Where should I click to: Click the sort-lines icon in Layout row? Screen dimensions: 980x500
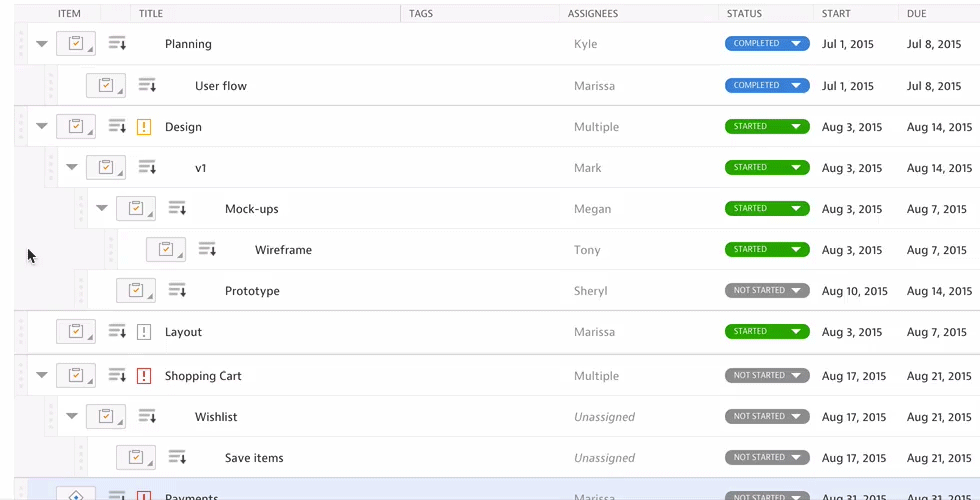coord(118,331)
